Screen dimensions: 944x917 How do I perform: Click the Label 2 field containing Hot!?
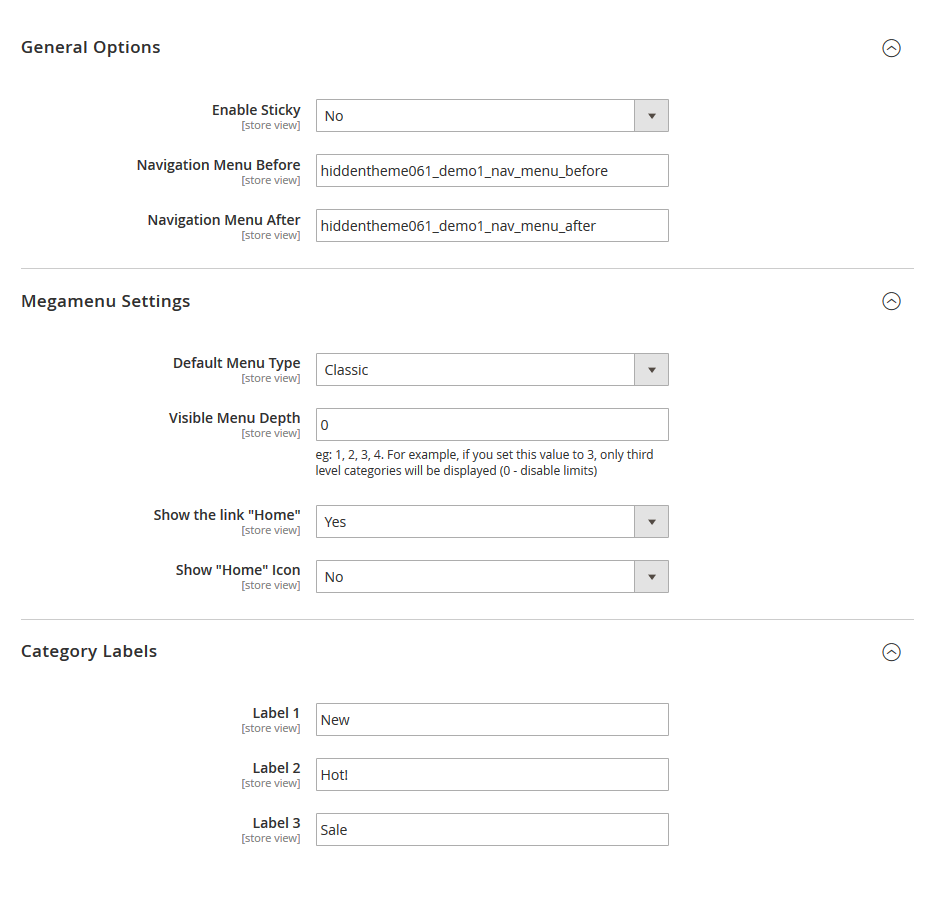(x=492, y=774)
